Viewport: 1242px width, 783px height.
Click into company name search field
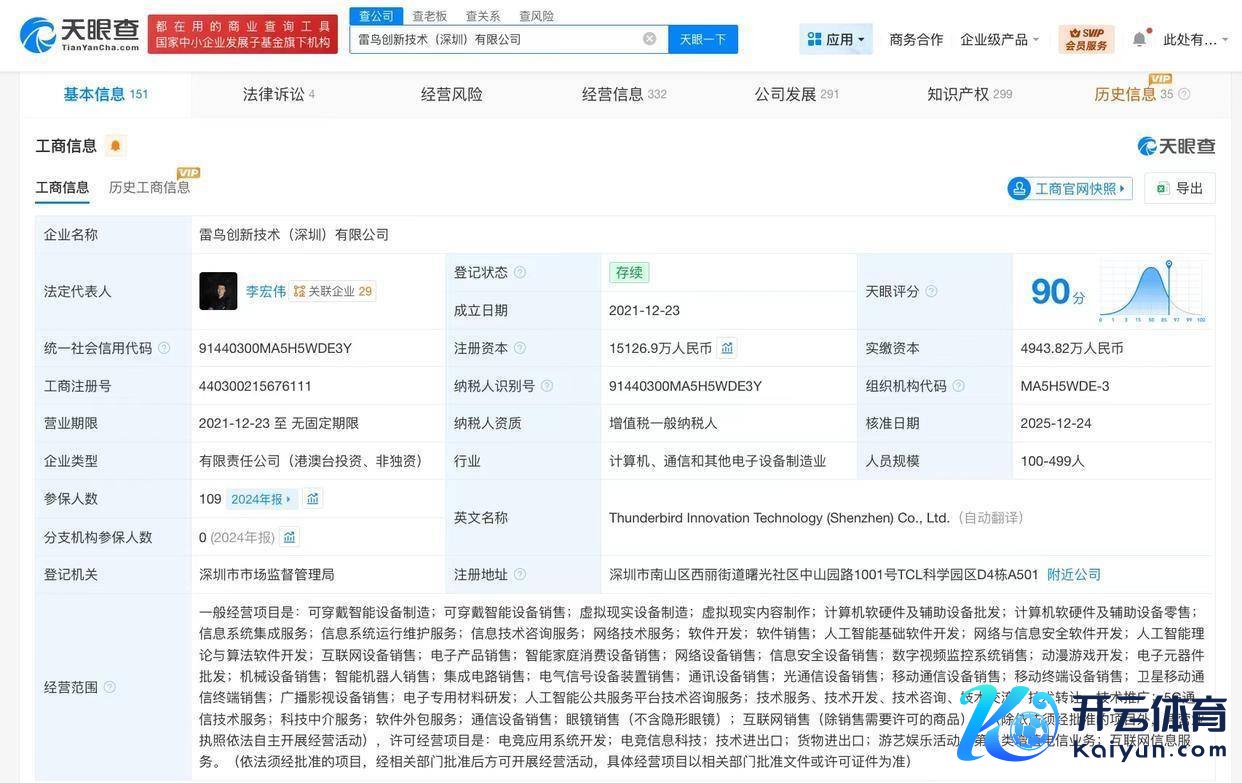[x=495, y=39]
